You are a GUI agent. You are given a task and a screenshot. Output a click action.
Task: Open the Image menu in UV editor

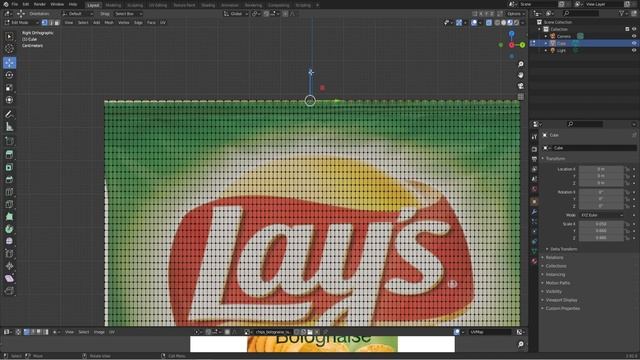tap(99, 332)
